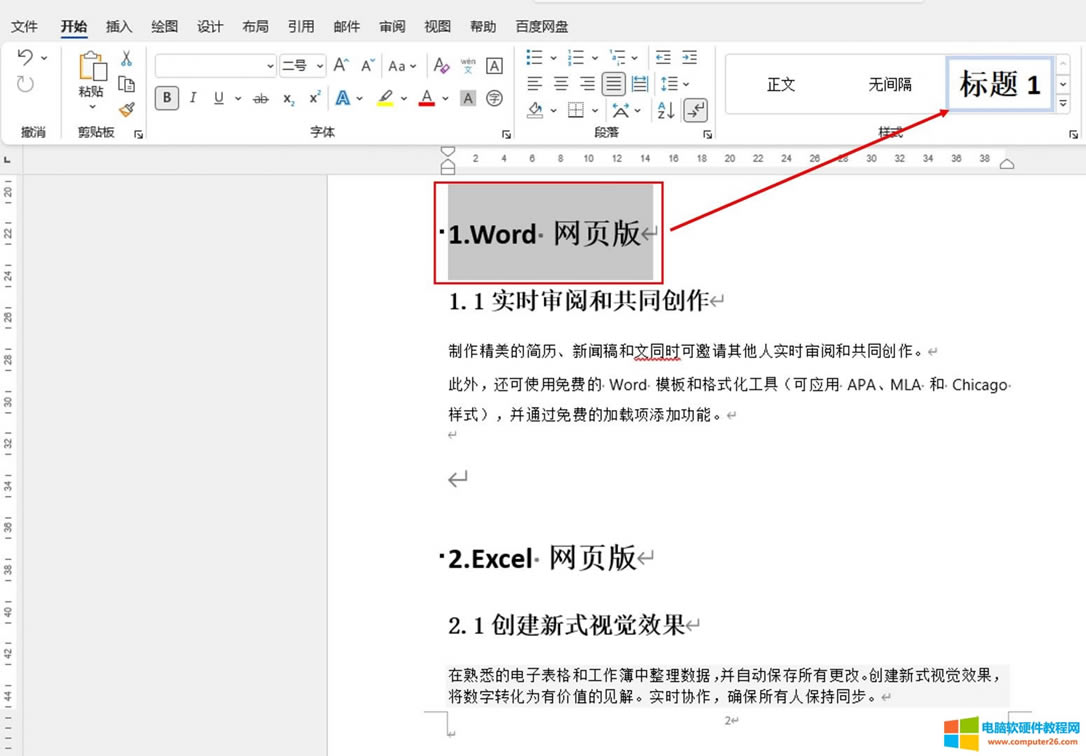
Task: Click the Undo arrow icon
Action: point(25,58)
